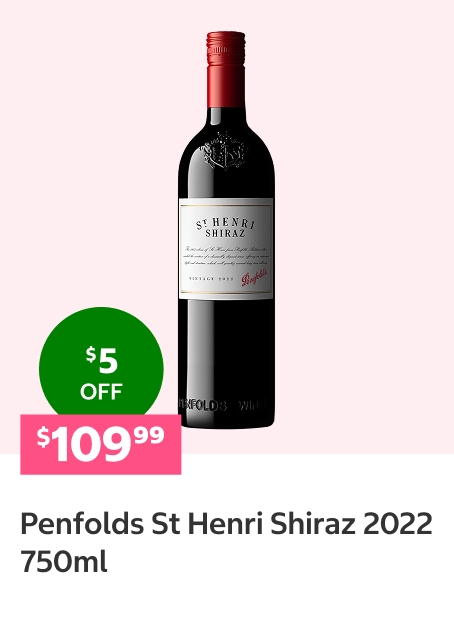Click the red Penfolds signature logo
Viewport: 454px width, 620px height.
pos(256,277)
